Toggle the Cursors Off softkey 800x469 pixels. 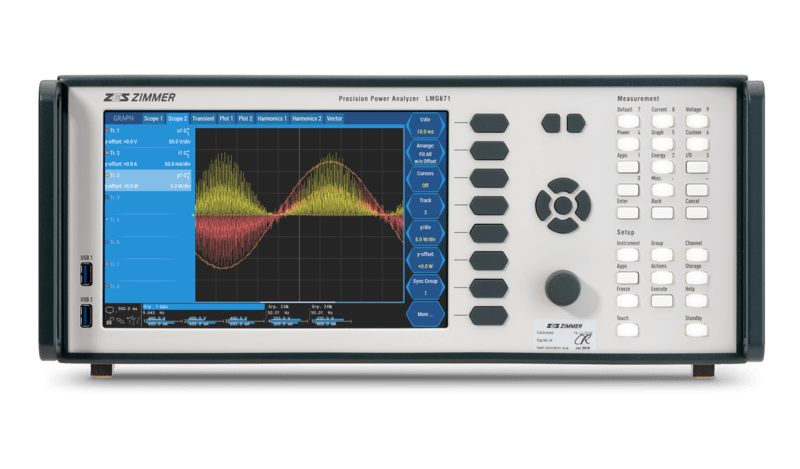pyautogui.click(x=426, y=179)
